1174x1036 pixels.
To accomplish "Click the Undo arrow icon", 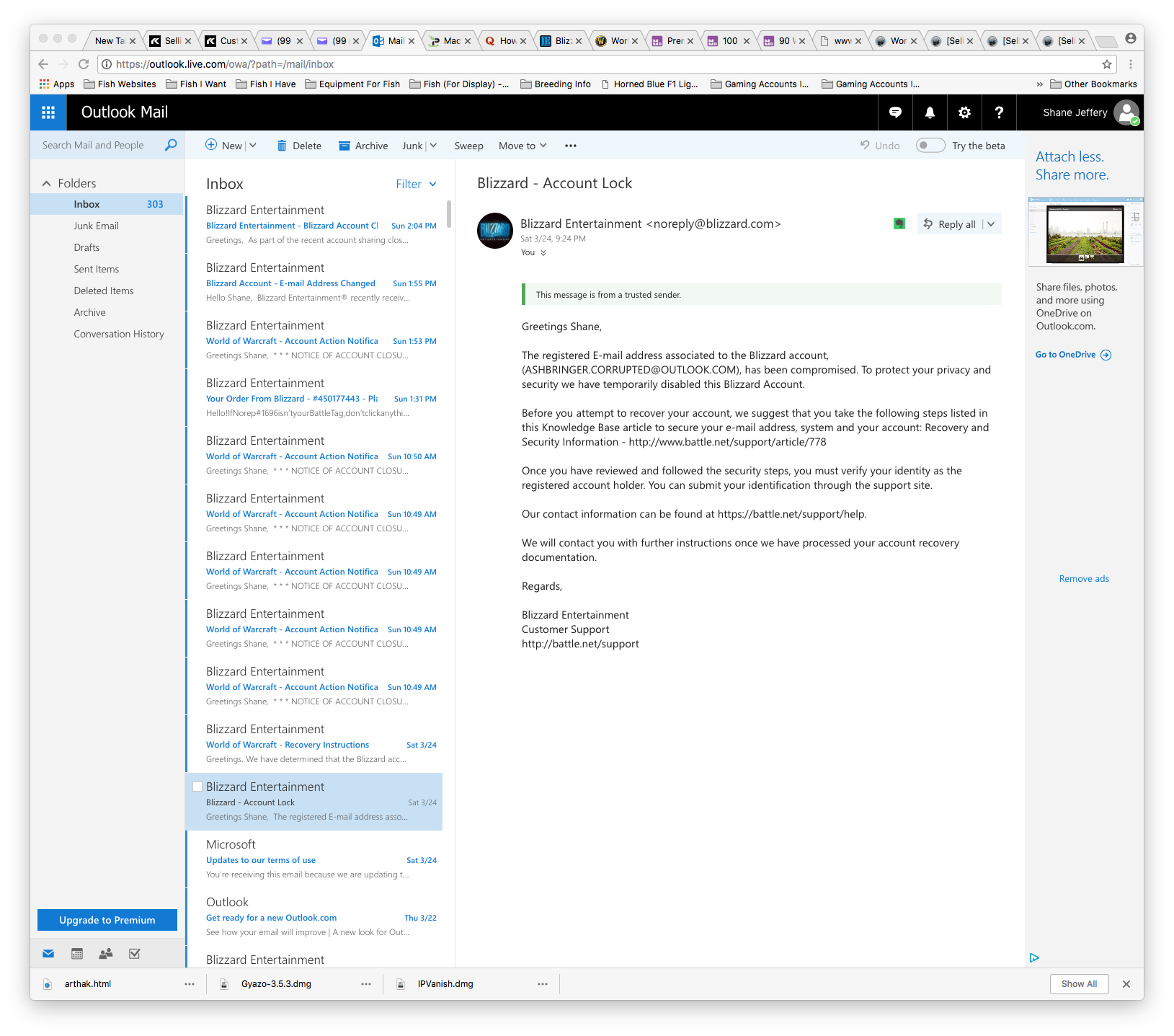I will [865, 145].
